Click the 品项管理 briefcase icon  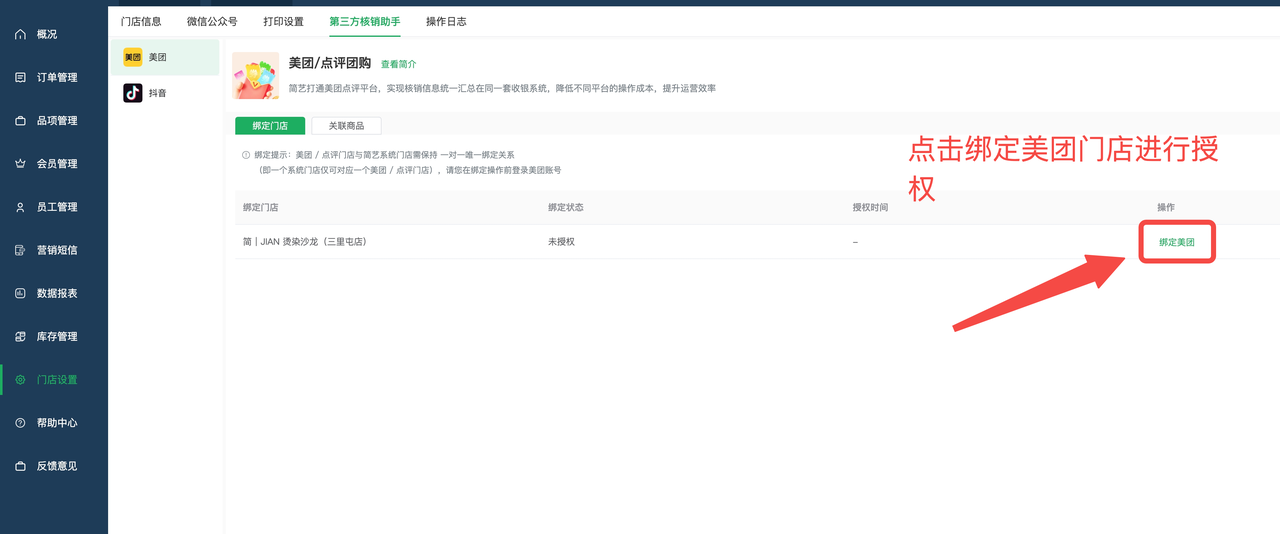(20, 121)
